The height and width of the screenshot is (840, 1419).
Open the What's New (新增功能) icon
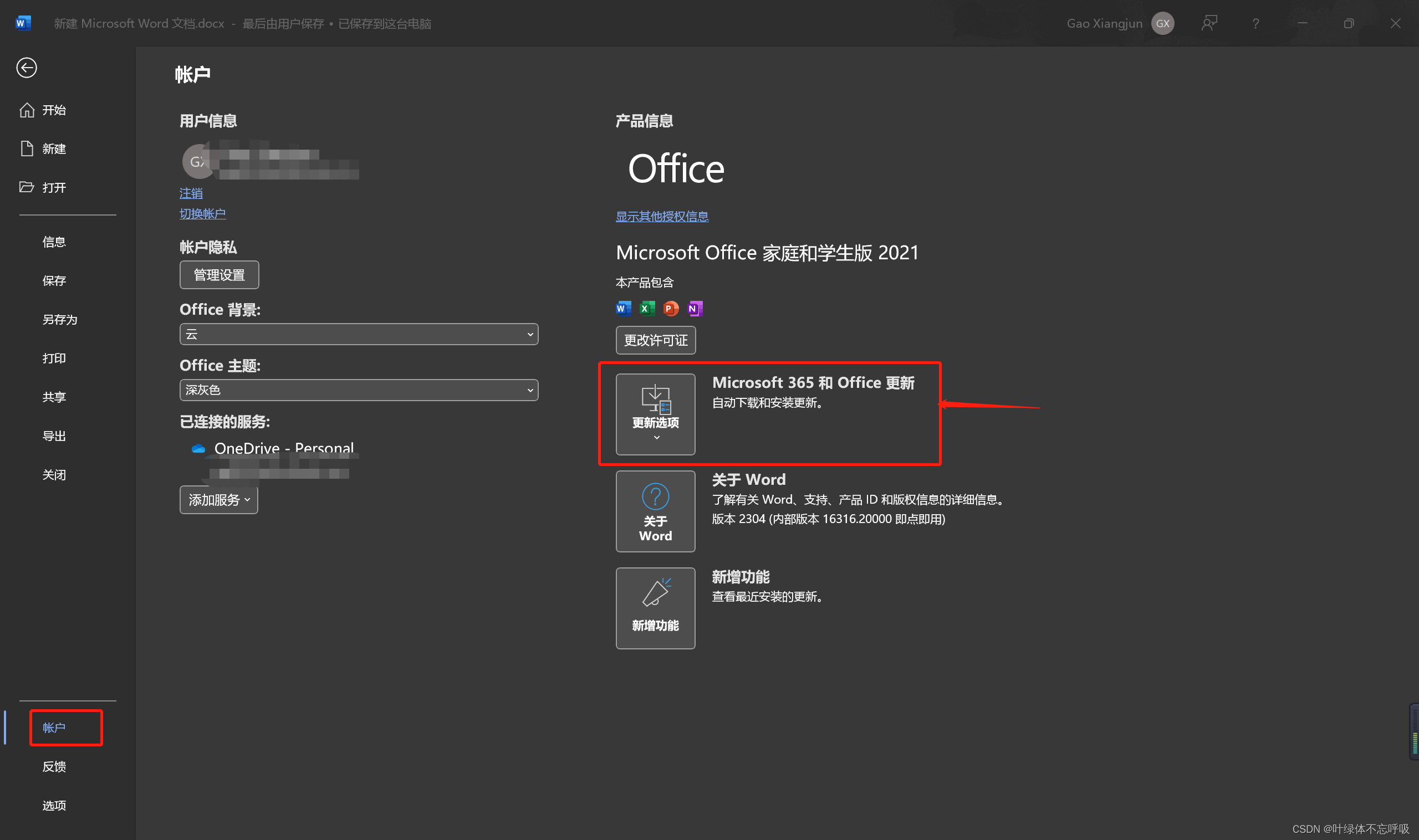655,608
